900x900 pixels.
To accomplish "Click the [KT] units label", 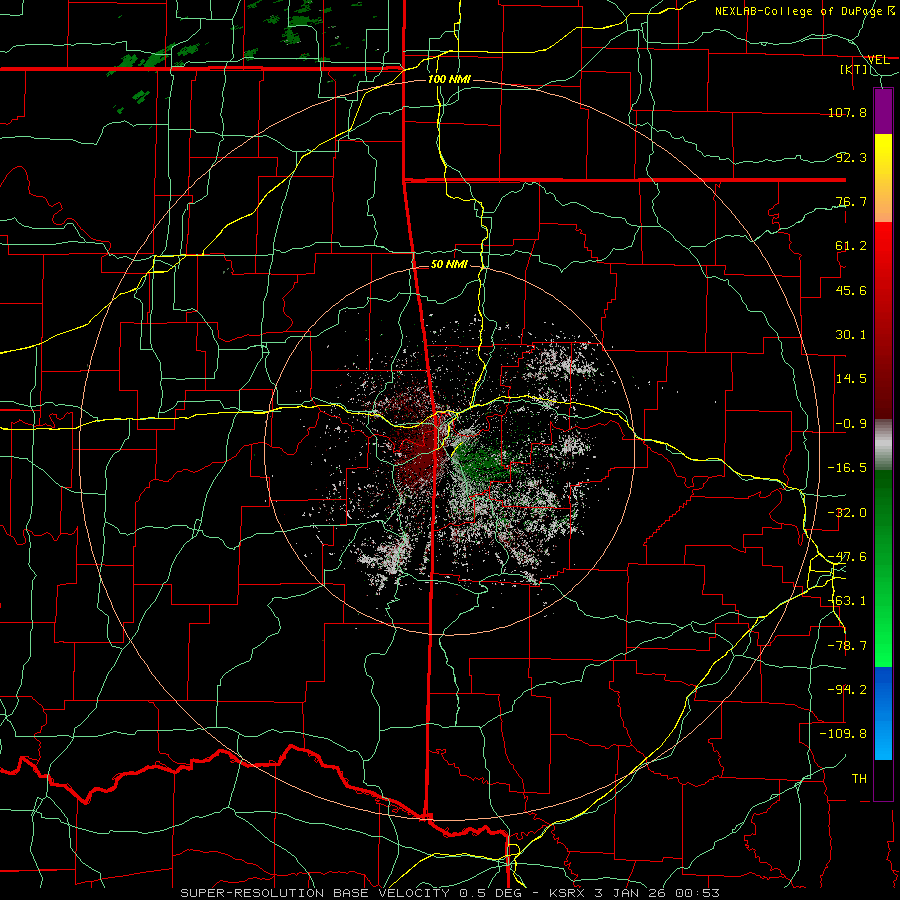I will pyautogui.click(x=854, y=69).
